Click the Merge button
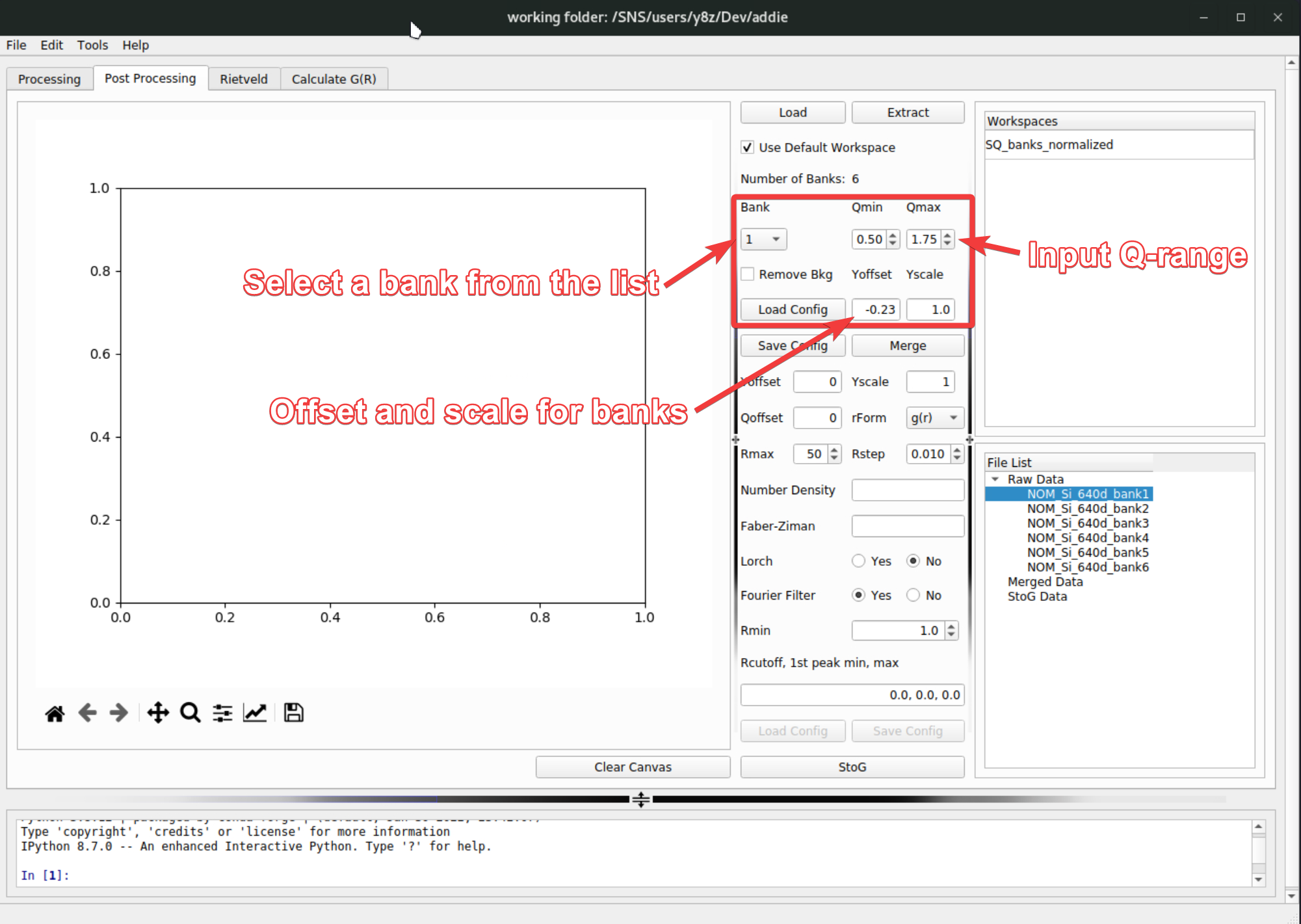Image resolution: width=1301 pixels, height=924 pixels. click(x=908, y=346)
